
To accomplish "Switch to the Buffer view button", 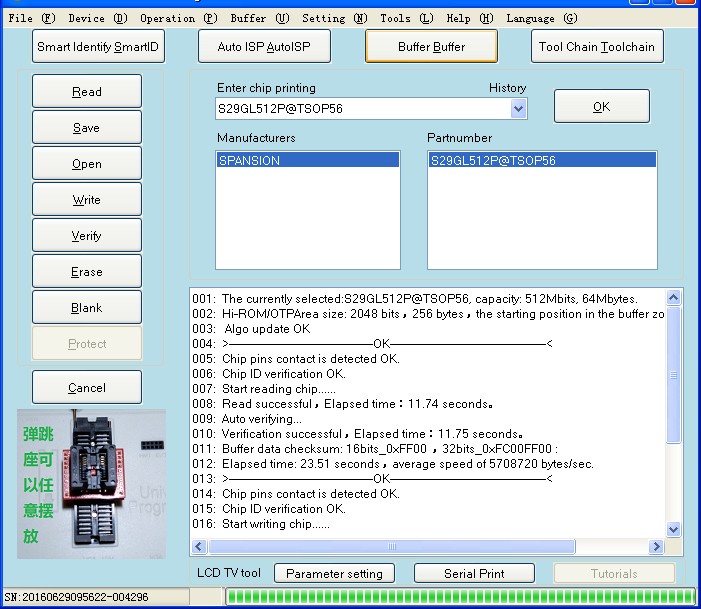I will [431, 46].
